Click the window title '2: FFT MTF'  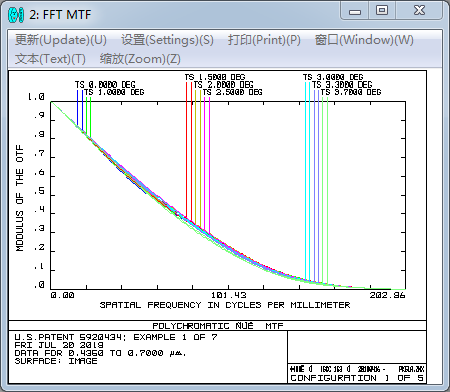coord(60,15)
